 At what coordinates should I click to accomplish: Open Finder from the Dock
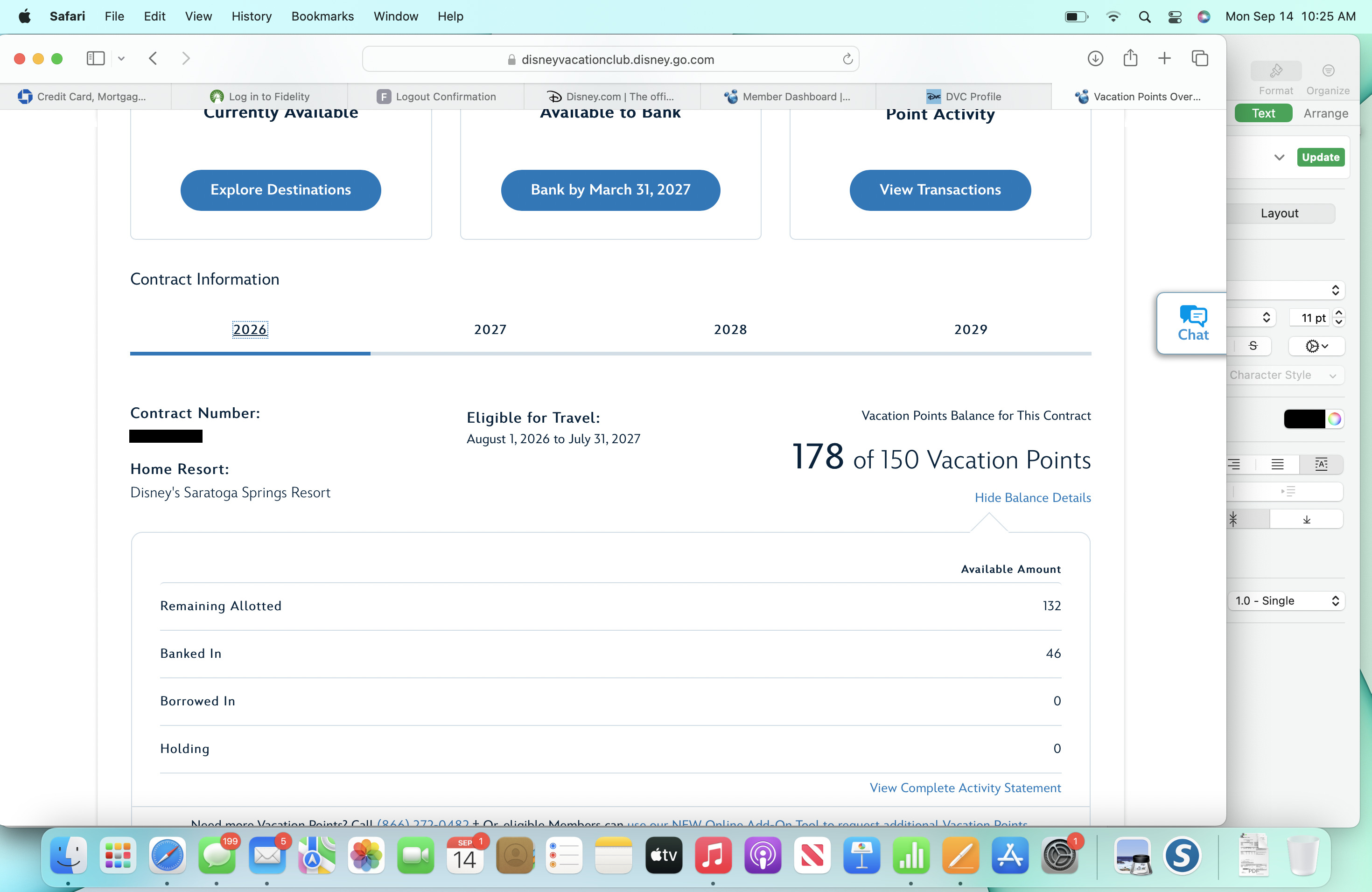pos(69,855)
